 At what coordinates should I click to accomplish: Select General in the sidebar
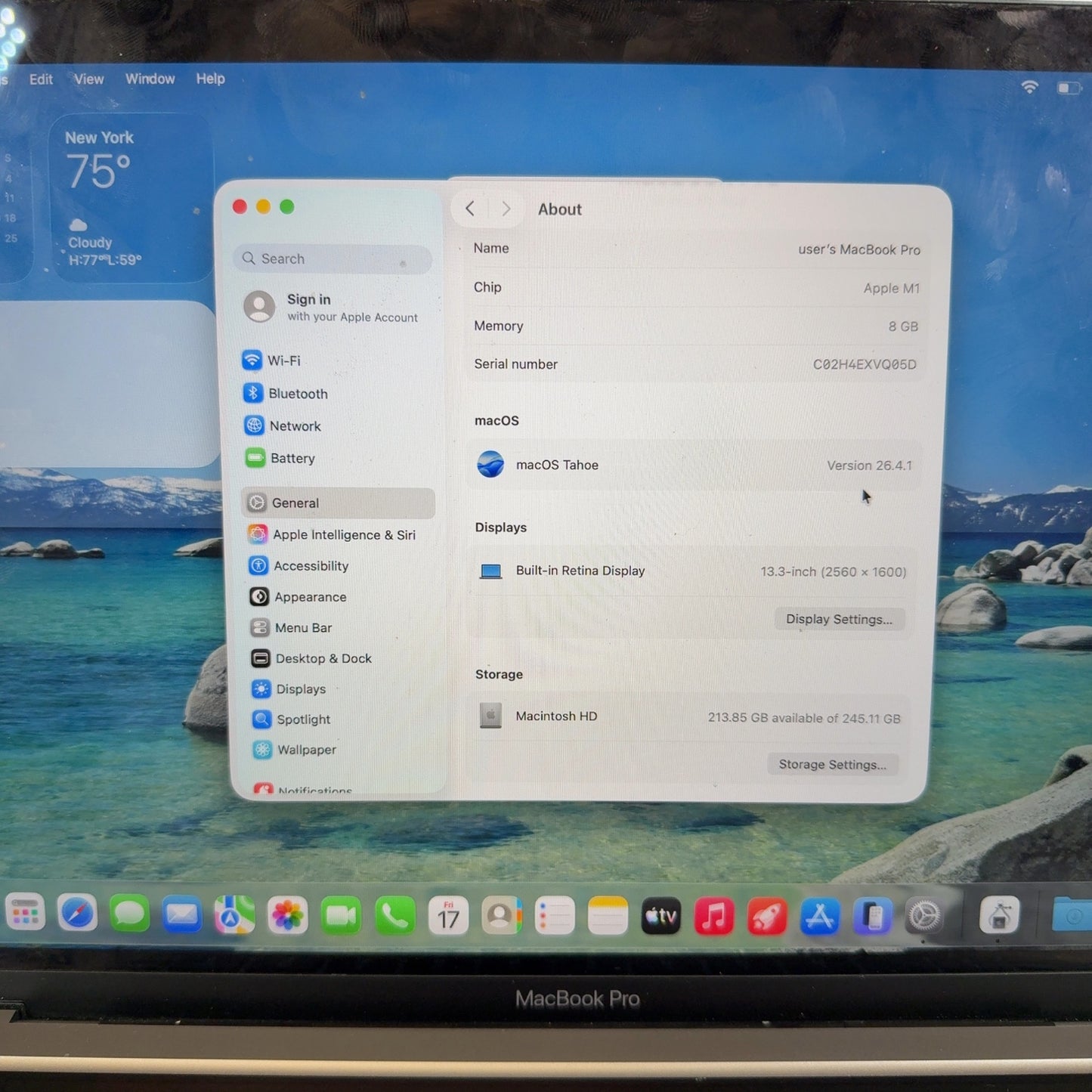[338, 503]
